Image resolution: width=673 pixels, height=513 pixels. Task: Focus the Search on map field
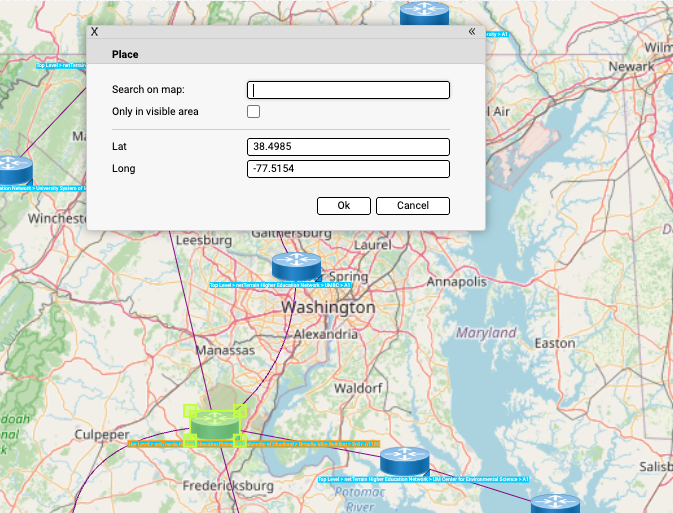(348, 90)
